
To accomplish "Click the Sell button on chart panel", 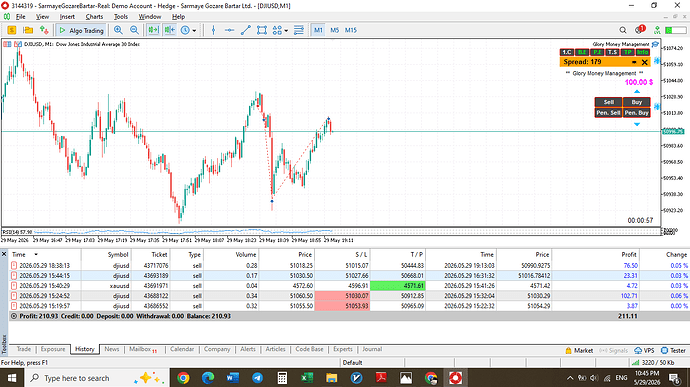I will pos(608,102).
